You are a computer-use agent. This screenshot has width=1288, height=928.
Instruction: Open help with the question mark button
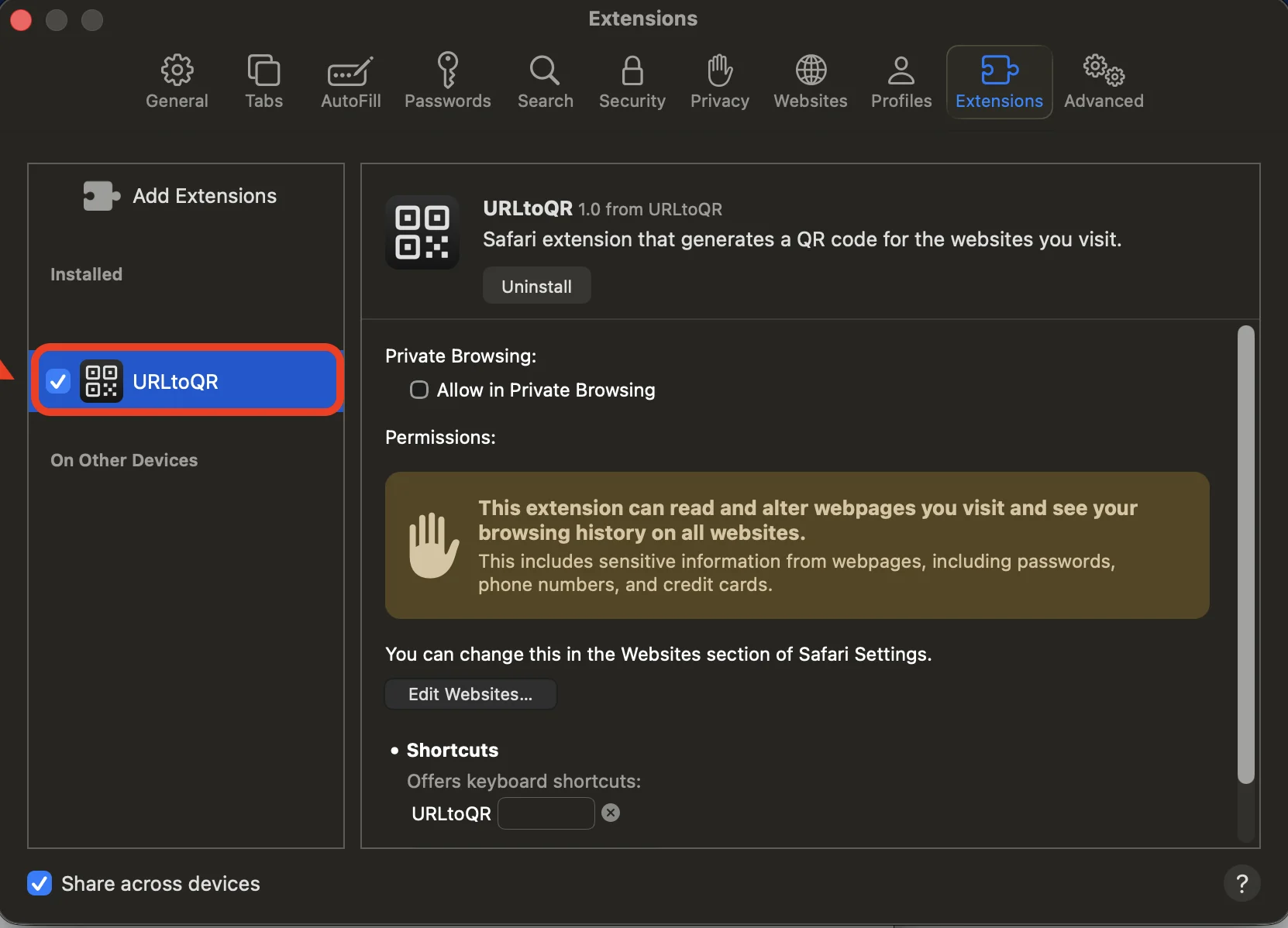pos(1242,883)
